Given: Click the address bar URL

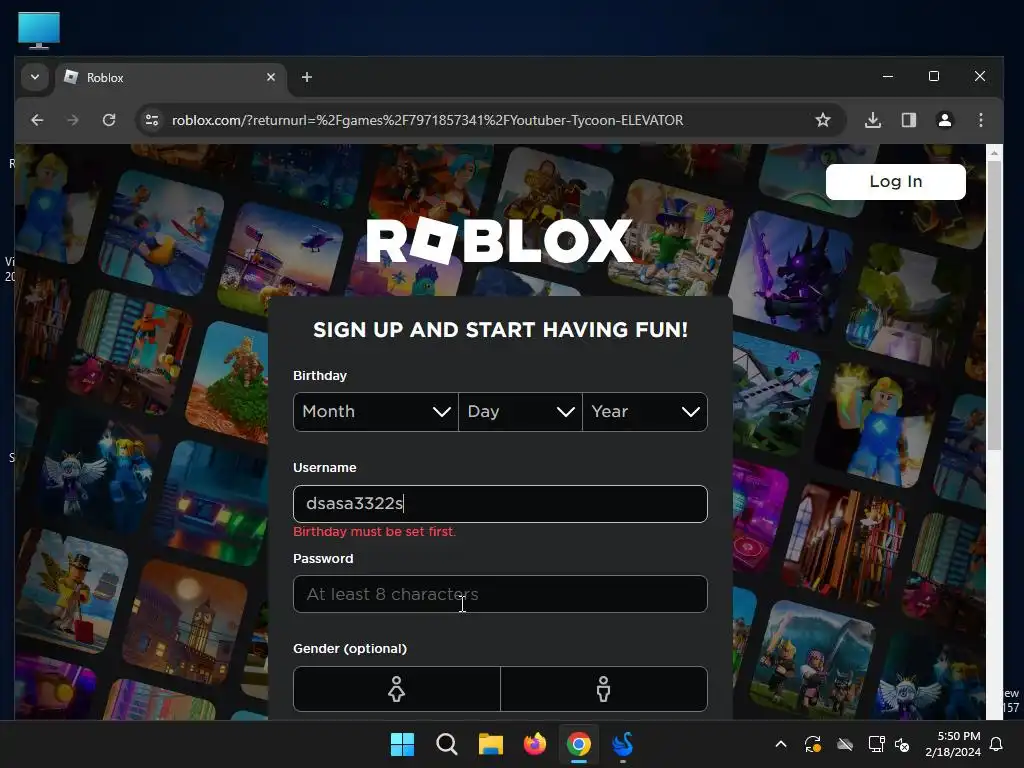Looking at the screenshot, I should (x=428, y=120).
